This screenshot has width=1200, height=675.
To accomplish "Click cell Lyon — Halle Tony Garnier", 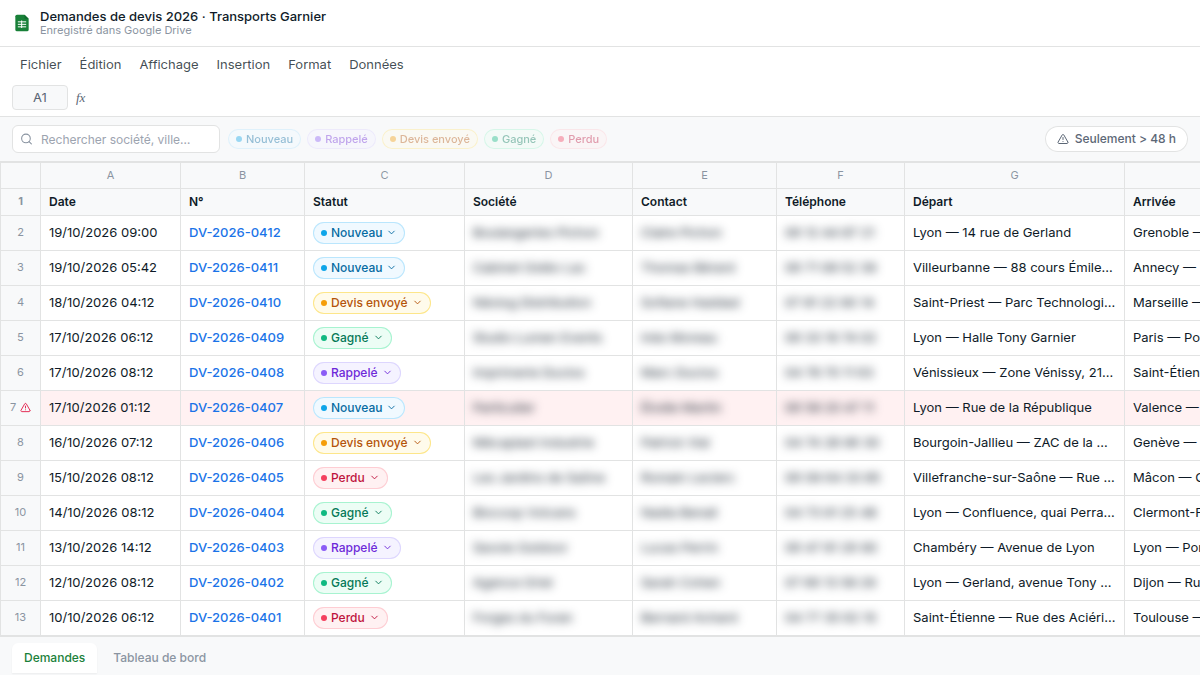I will pos(1014,338).
